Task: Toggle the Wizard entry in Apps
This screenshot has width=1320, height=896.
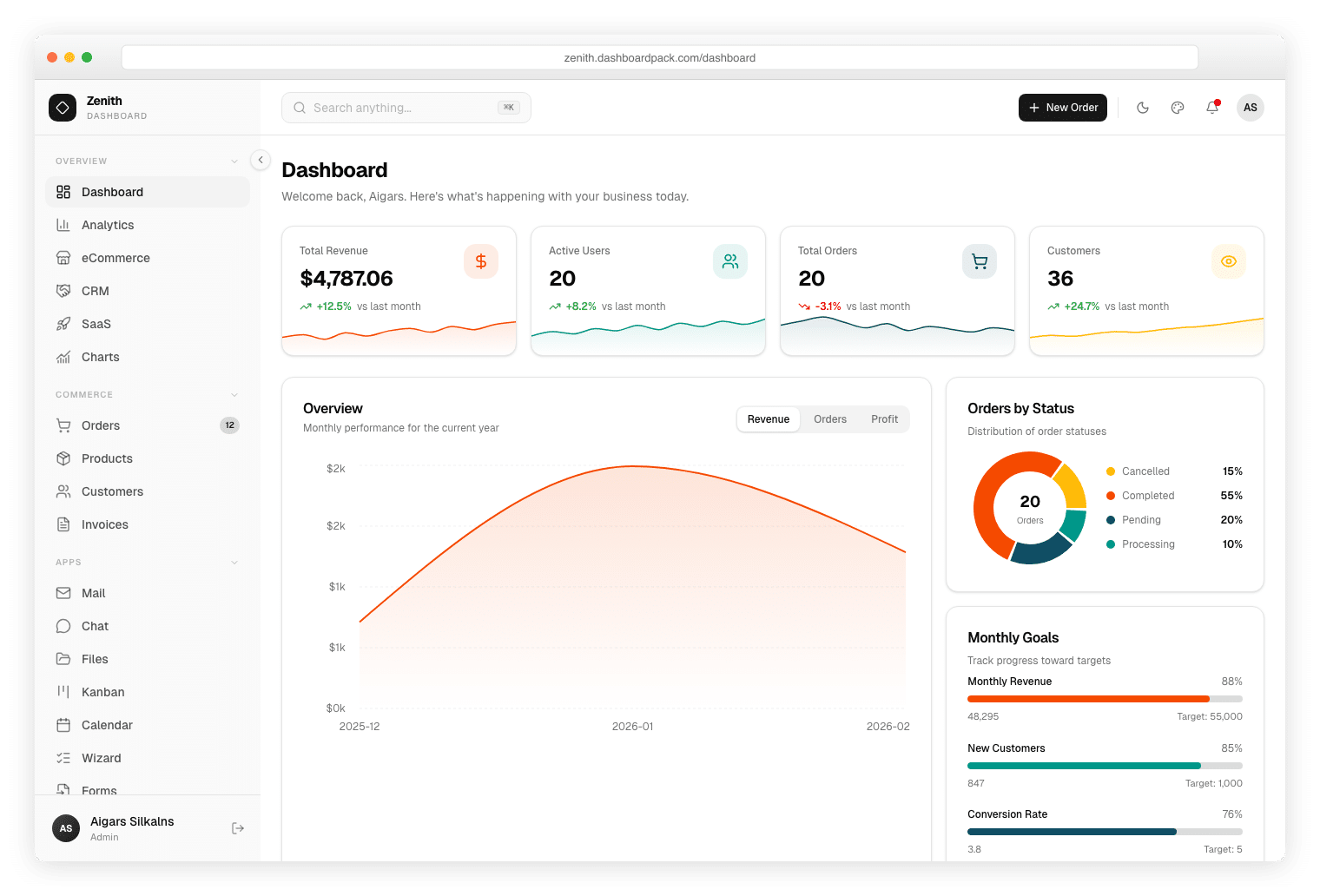Action: [101, 758]
